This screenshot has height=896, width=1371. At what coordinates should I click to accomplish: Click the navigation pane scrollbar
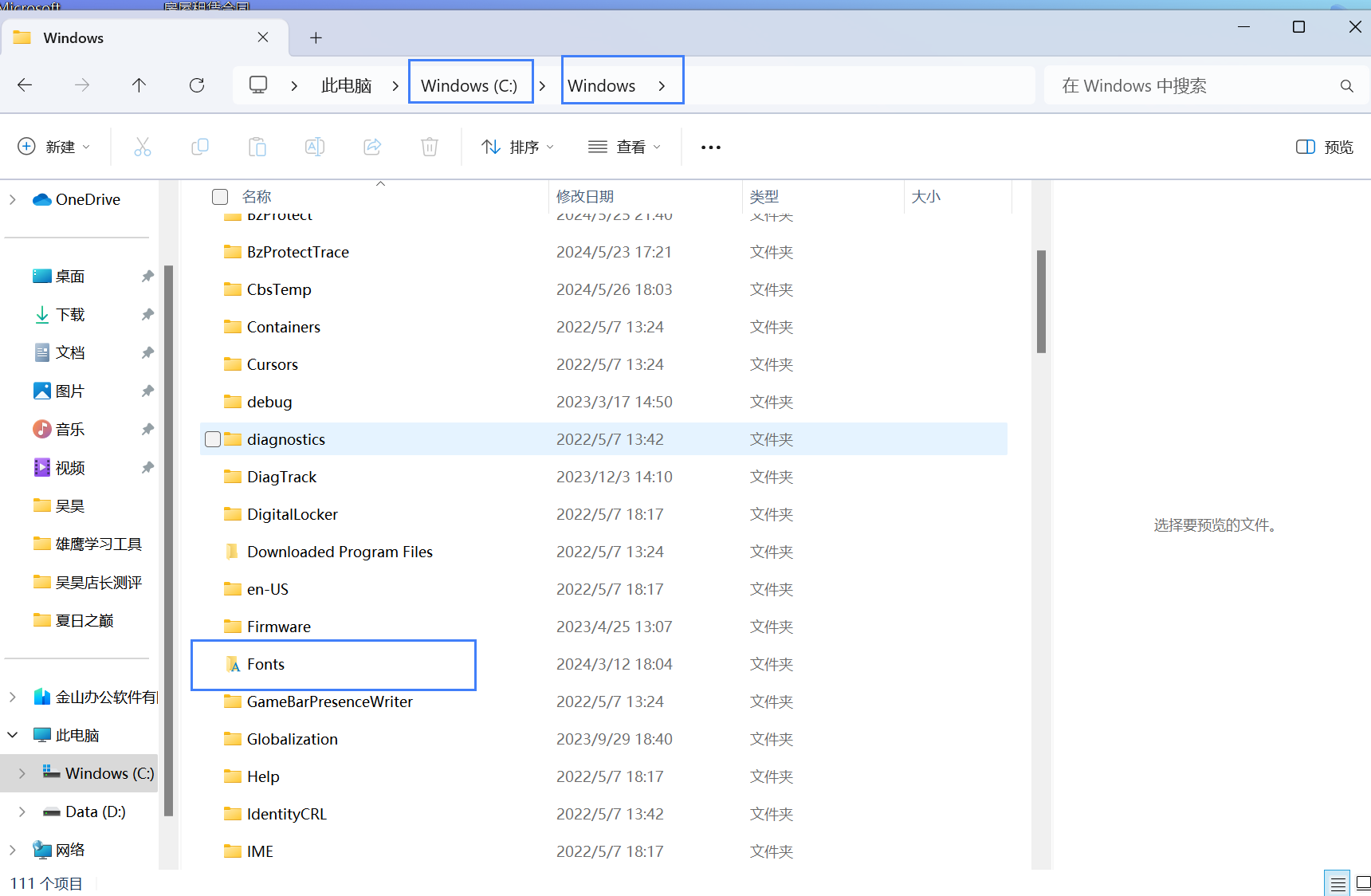click(x=168, y=540)
